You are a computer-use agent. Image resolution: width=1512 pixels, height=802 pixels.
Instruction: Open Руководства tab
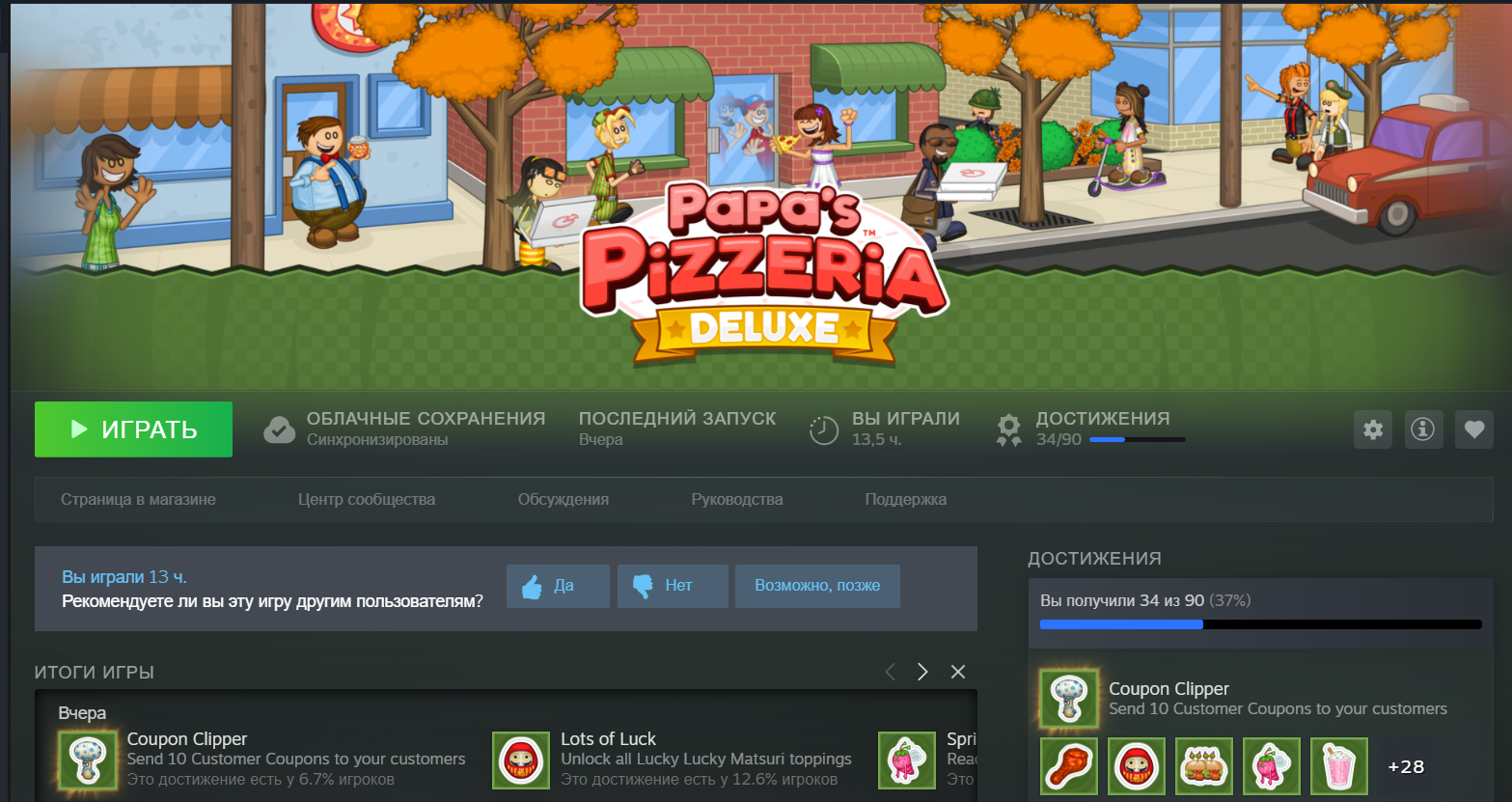[x=737, y=499]
